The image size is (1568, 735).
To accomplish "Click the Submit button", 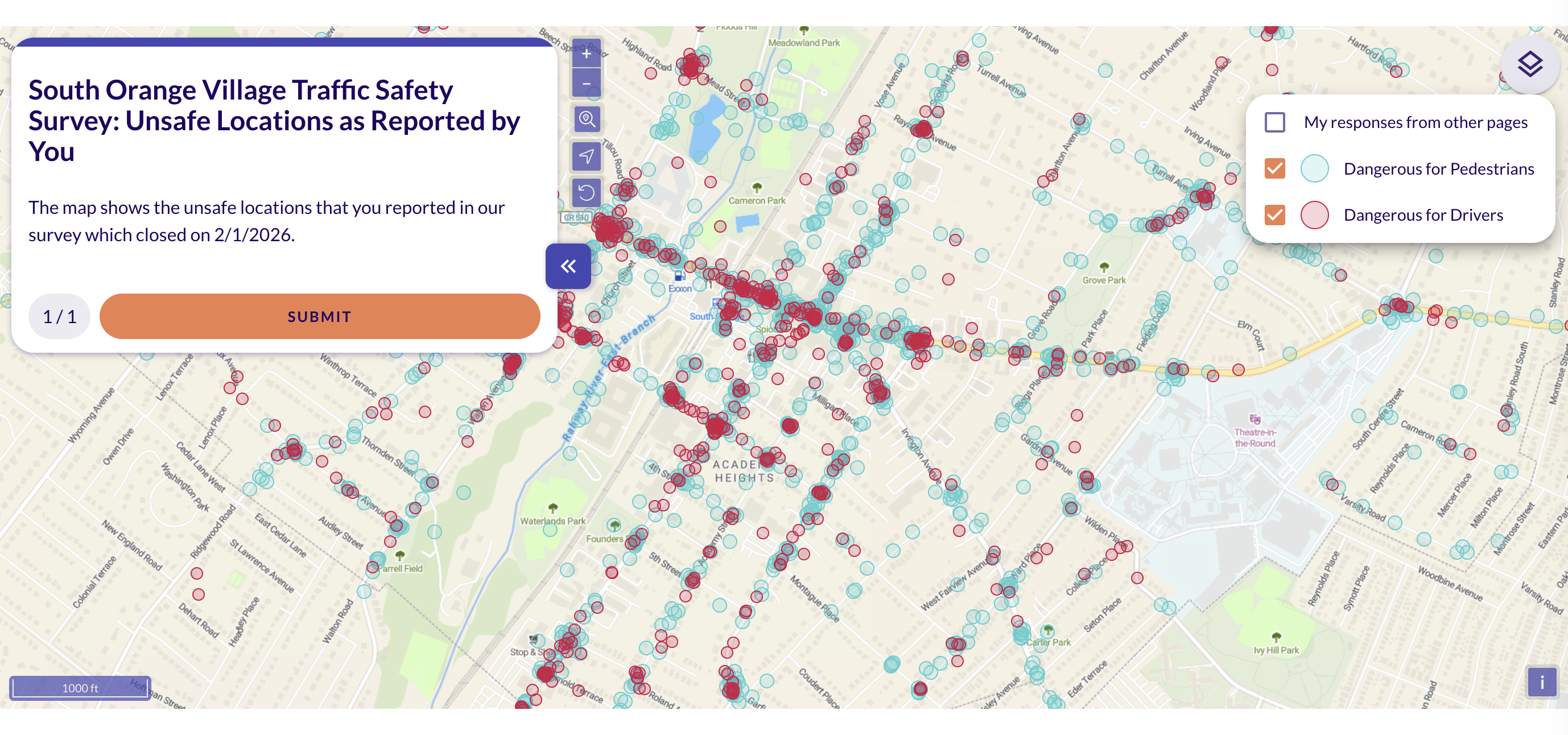I will pyautogui.click(x=320, y=316).
